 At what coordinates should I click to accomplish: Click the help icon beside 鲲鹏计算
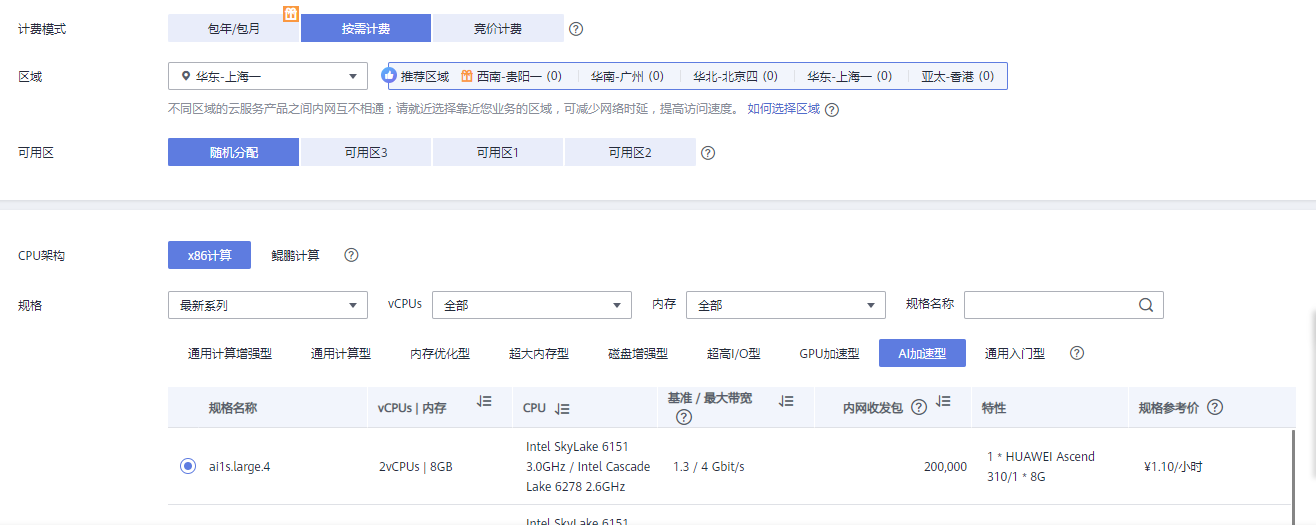(x=351, y=255)
